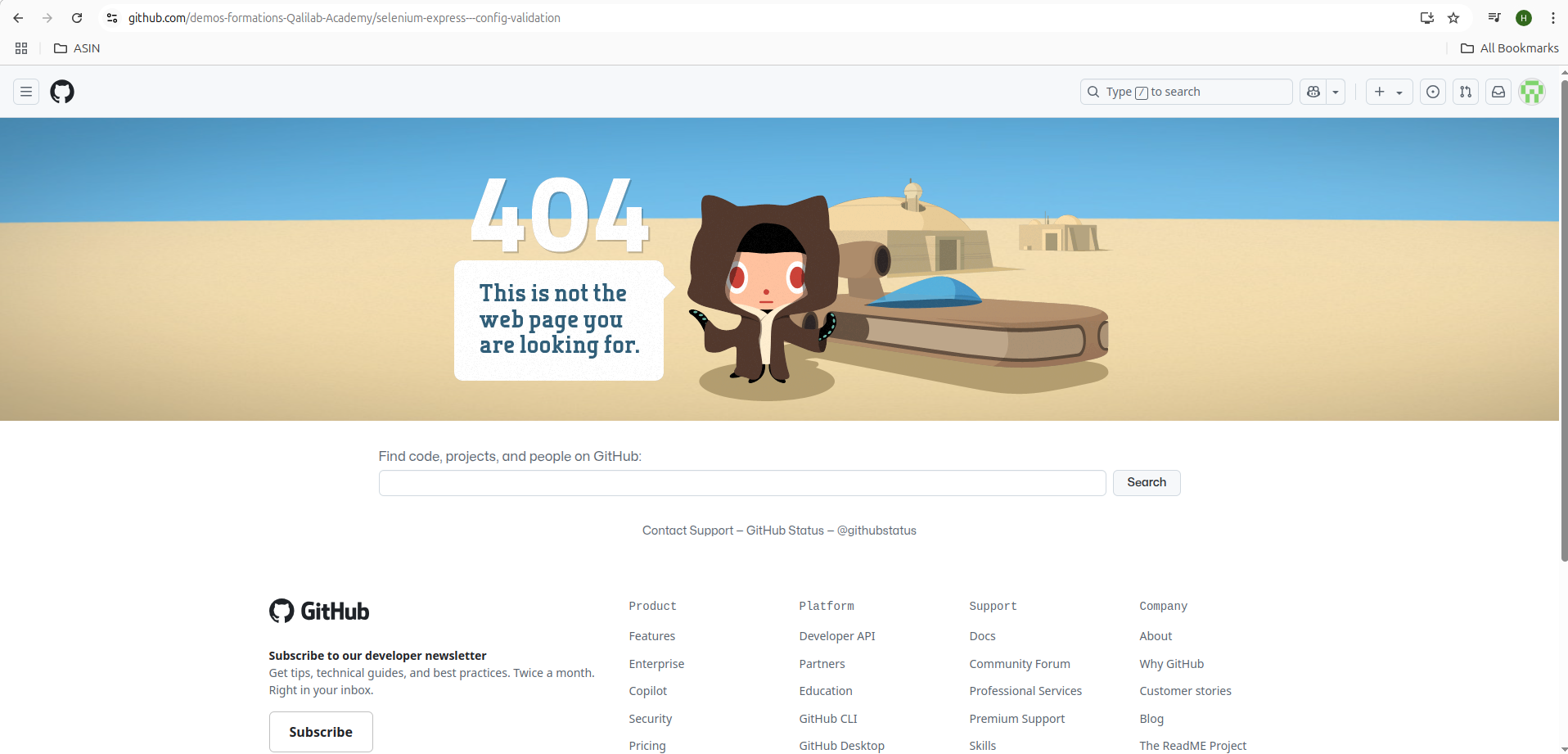Click the Search button
1568x754 pixels.
(x=1147, y=483)
